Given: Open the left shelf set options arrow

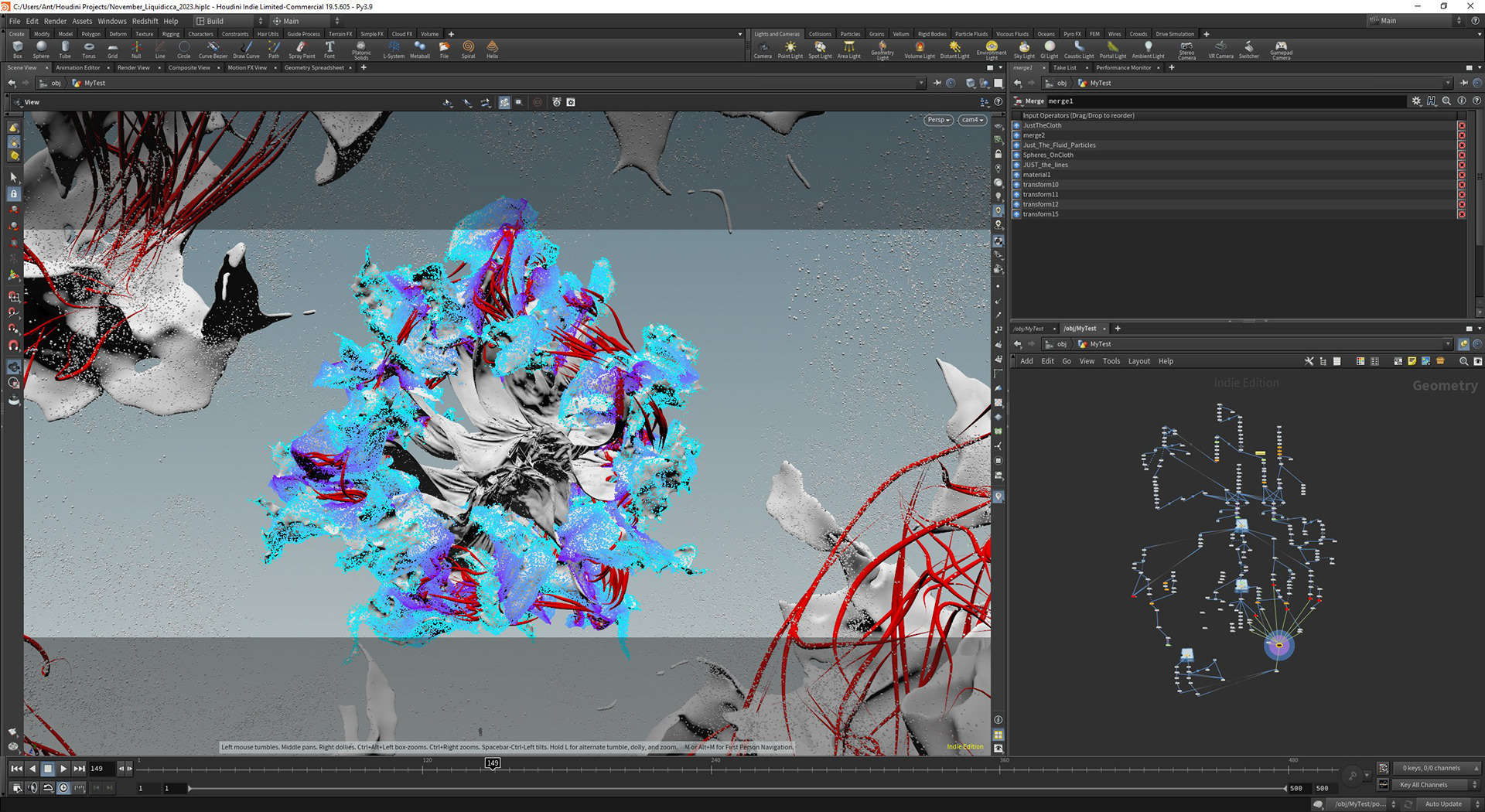Looking at the screenshot, I should 739,34.
